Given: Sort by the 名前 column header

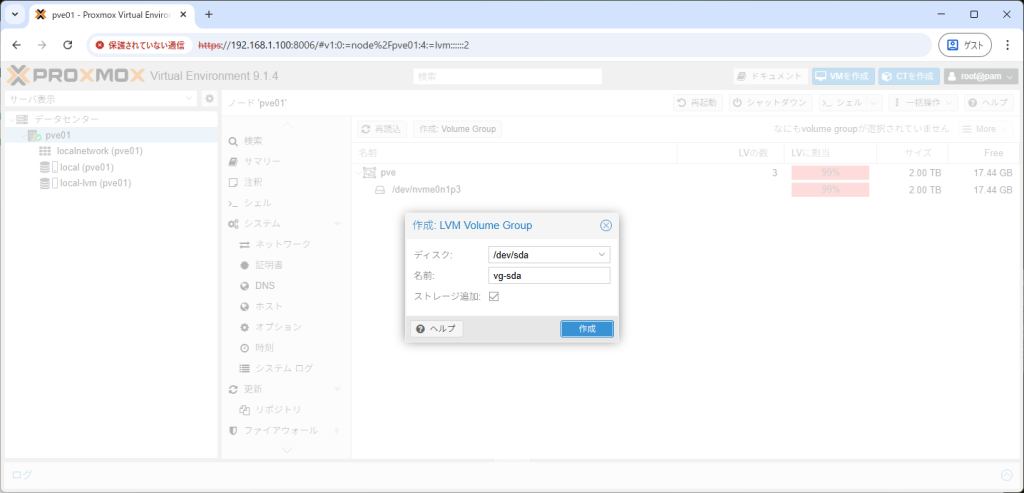Looking at the screenshot, I should (x=515, y=153).
